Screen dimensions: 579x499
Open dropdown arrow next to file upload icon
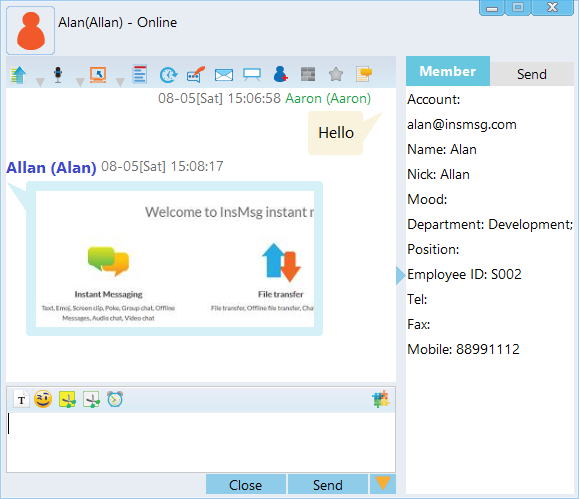(x=40, y=82)
